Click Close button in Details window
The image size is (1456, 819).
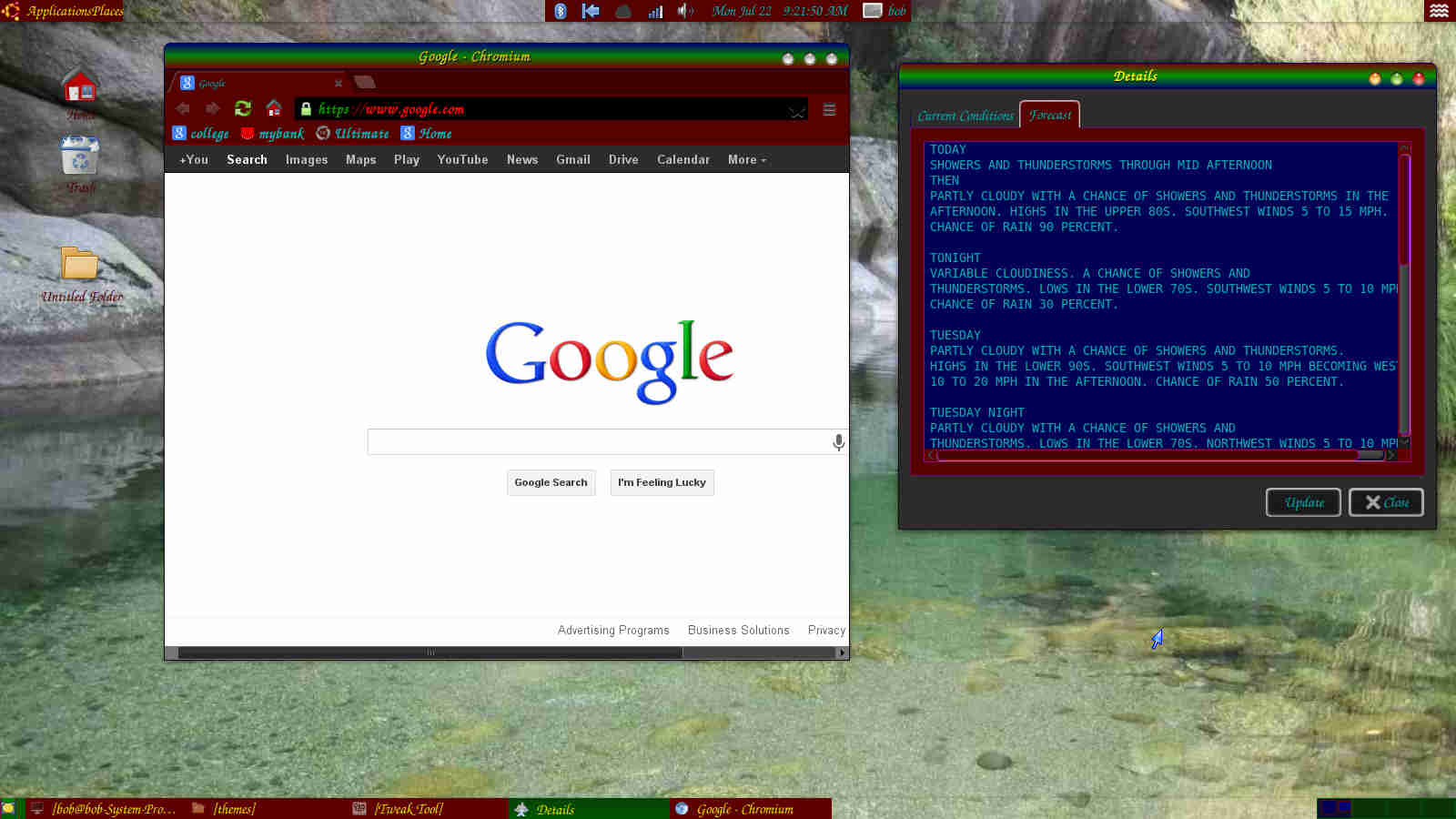(x=1386, y=502)
